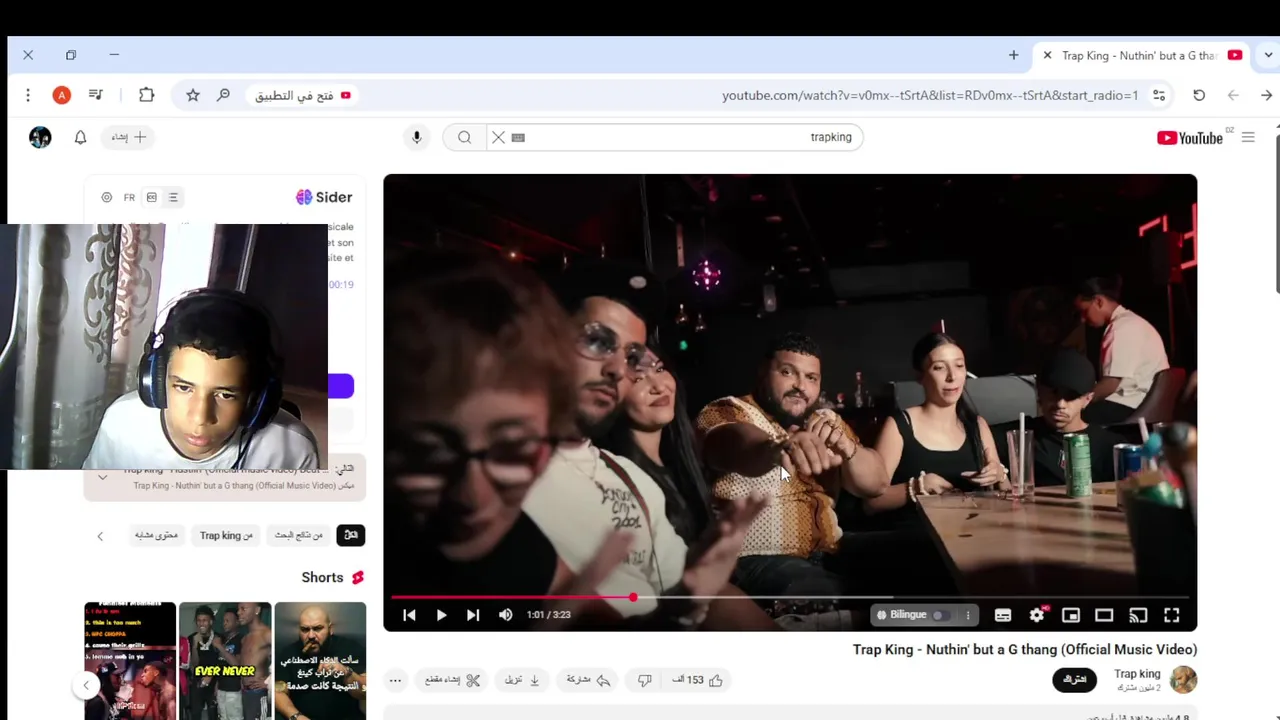The image size is (1280, 720).
Task: Click the page vertical scrollbar
Action: click(1276, 213)
